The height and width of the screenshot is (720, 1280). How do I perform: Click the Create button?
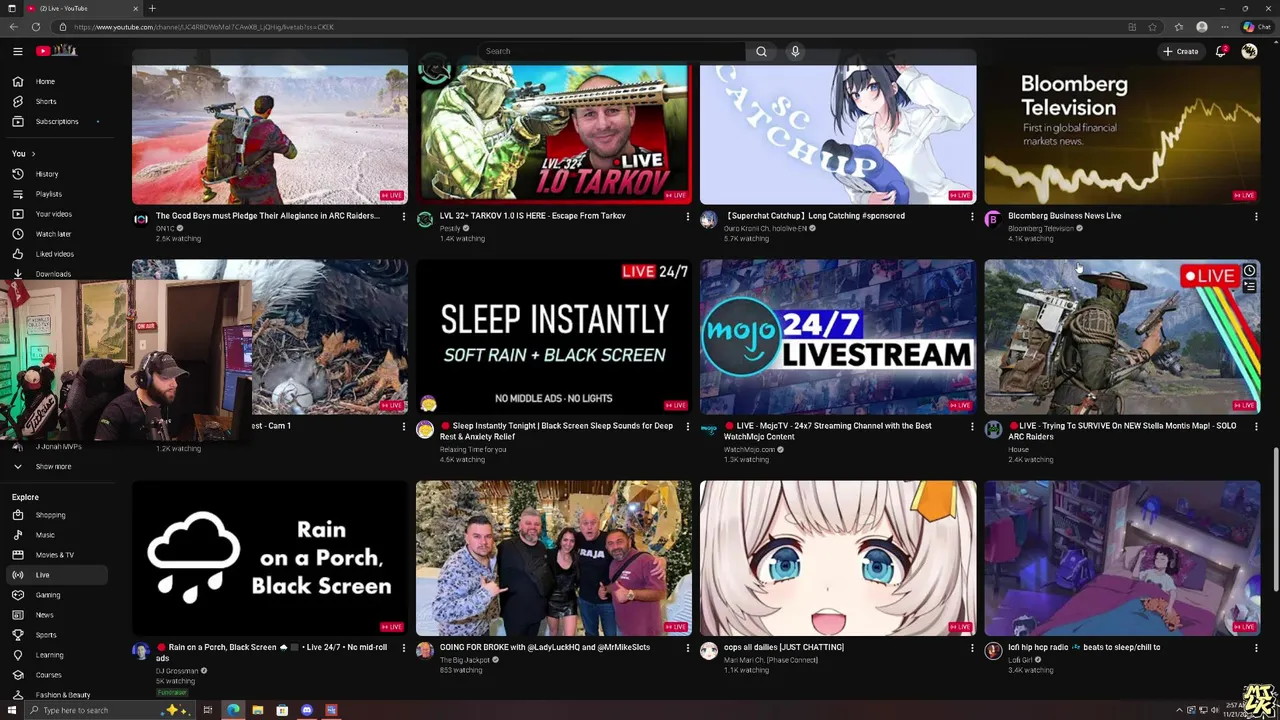[x=1181, y=51]
